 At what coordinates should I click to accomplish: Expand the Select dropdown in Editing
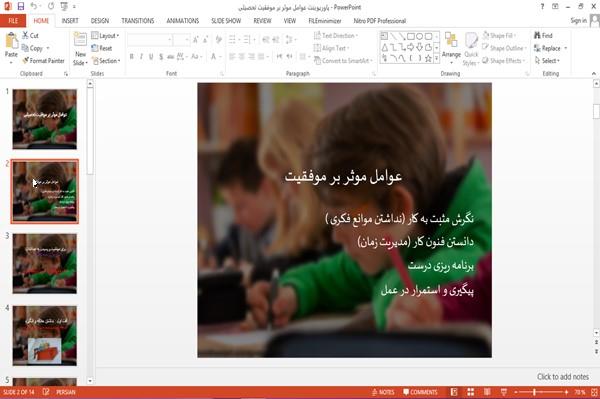pyautogui.click(x=547, y=60)
